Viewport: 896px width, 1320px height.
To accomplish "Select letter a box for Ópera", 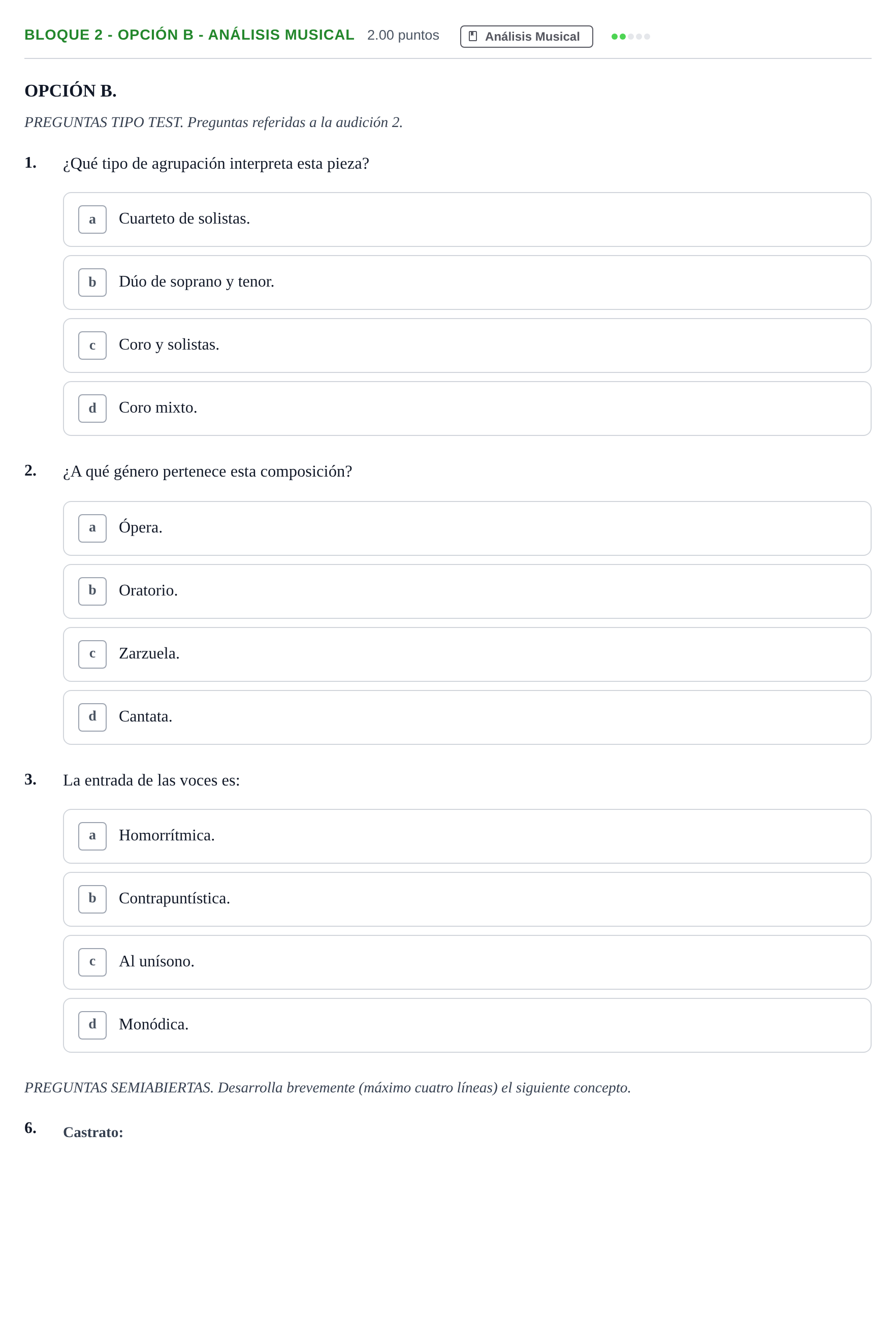I will (92, 528).
